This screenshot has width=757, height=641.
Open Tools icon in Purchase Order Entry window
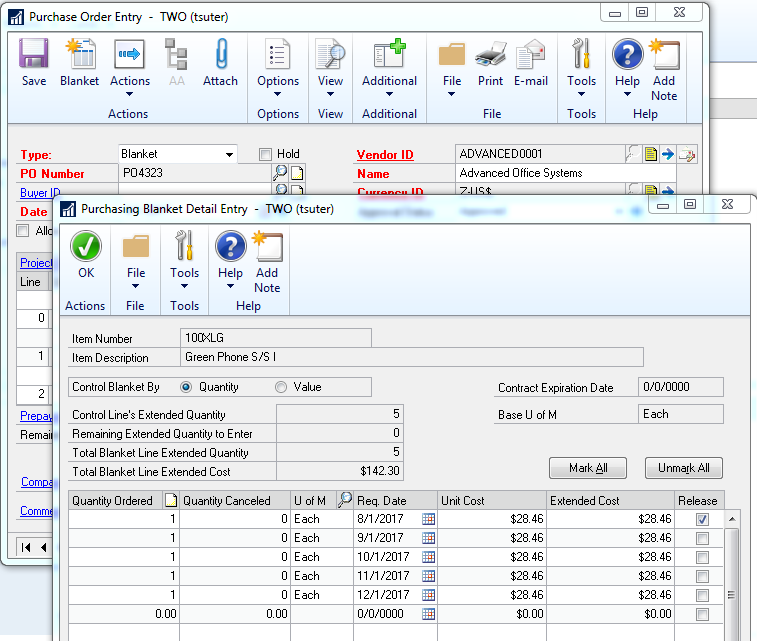(581, 54)
